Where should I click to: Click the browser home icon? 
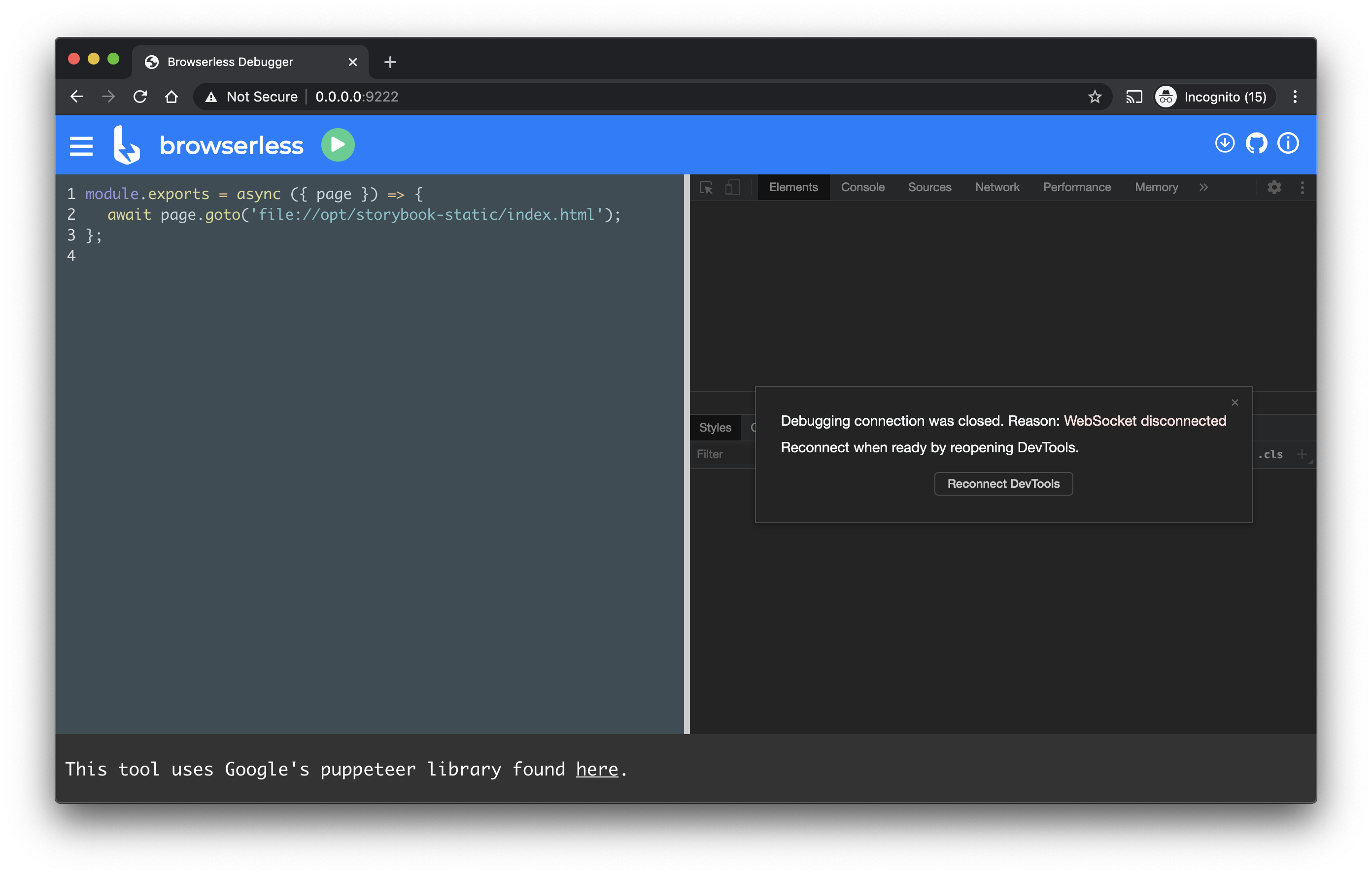point(171,97)
